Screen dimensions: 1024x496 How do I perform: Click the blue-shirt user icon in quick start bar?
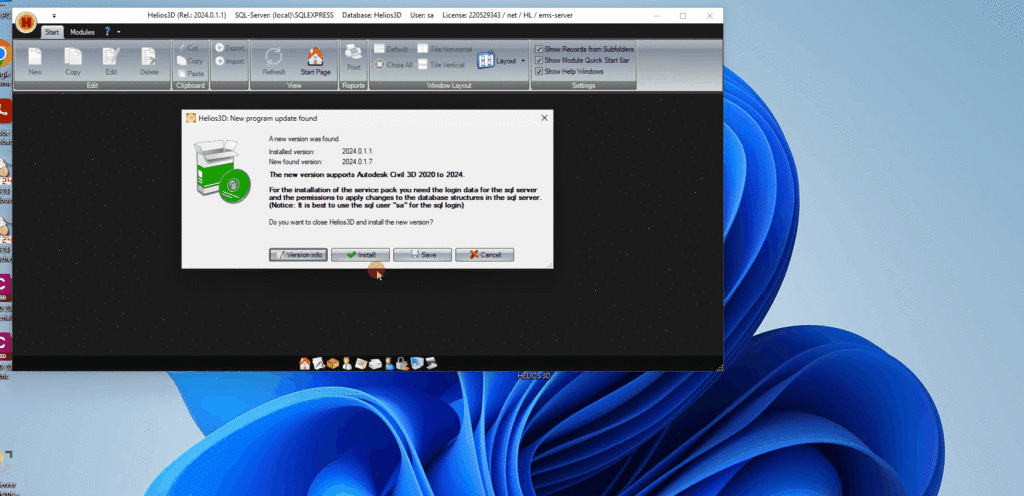pyautogui.click(x=389, y=364)
